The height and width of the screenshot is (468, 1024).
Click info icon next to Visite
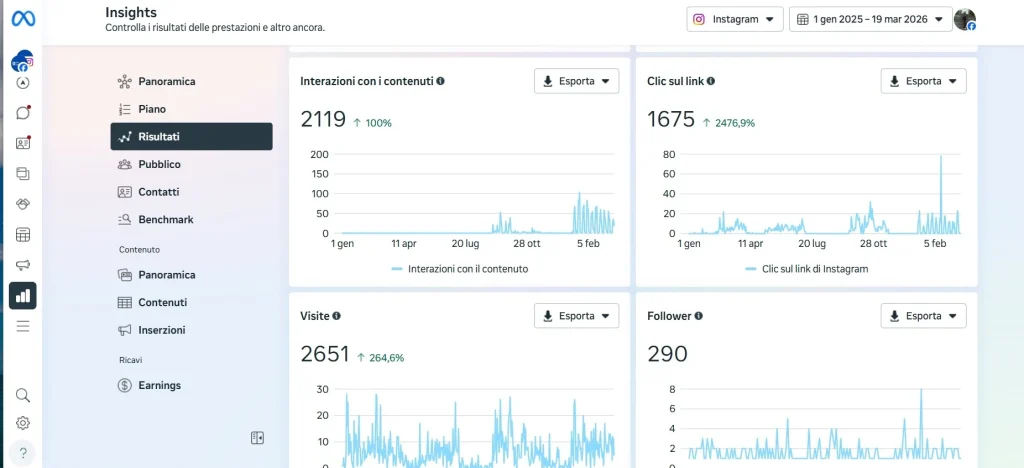click(336, 316)
